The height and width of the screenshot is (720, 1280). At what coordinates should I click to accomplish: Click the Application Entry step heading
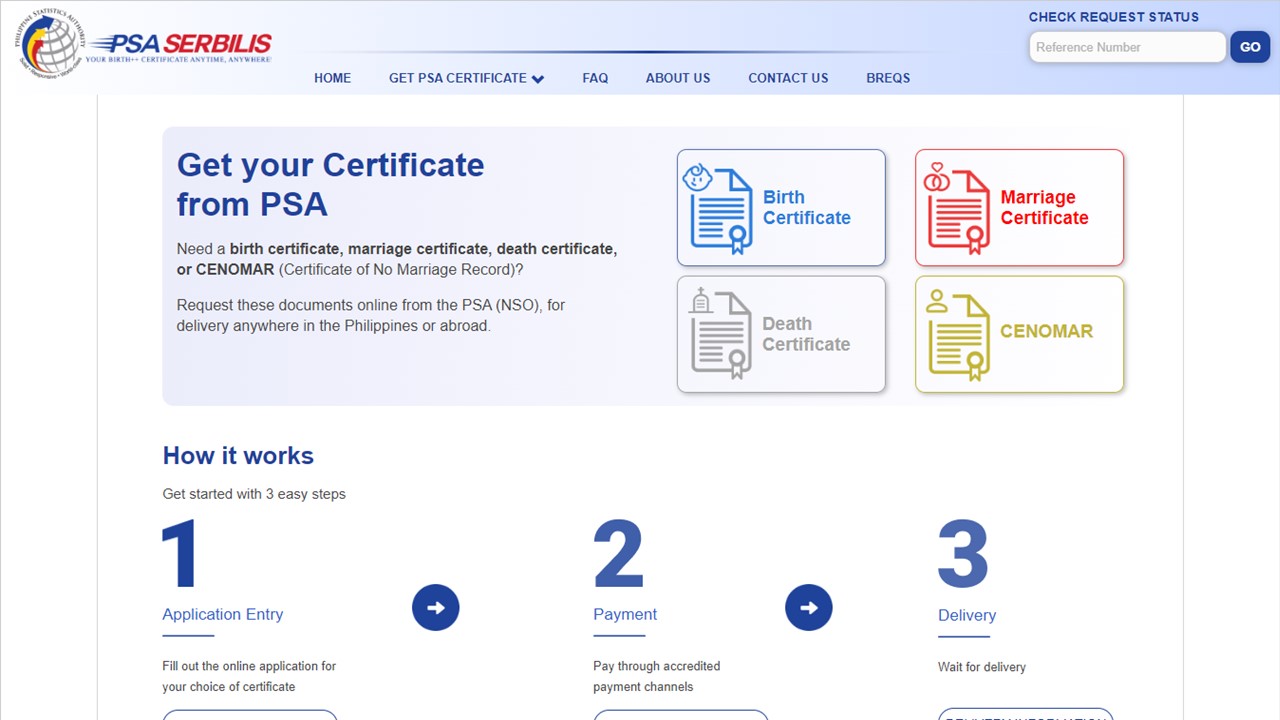tap(223, 614)
